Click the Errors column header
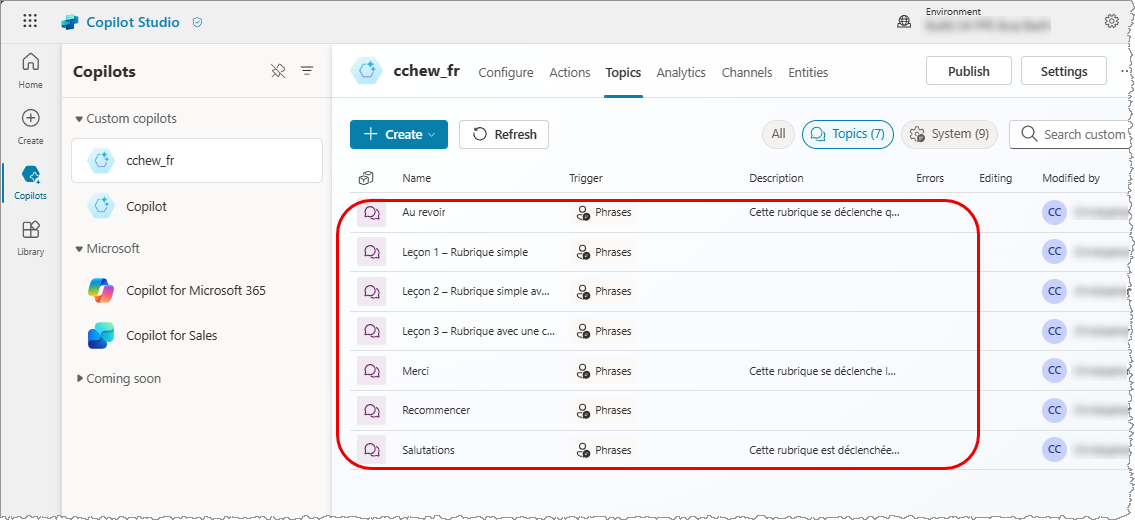The width and height of the screenshot is (1135, 520). click(930, 178)
